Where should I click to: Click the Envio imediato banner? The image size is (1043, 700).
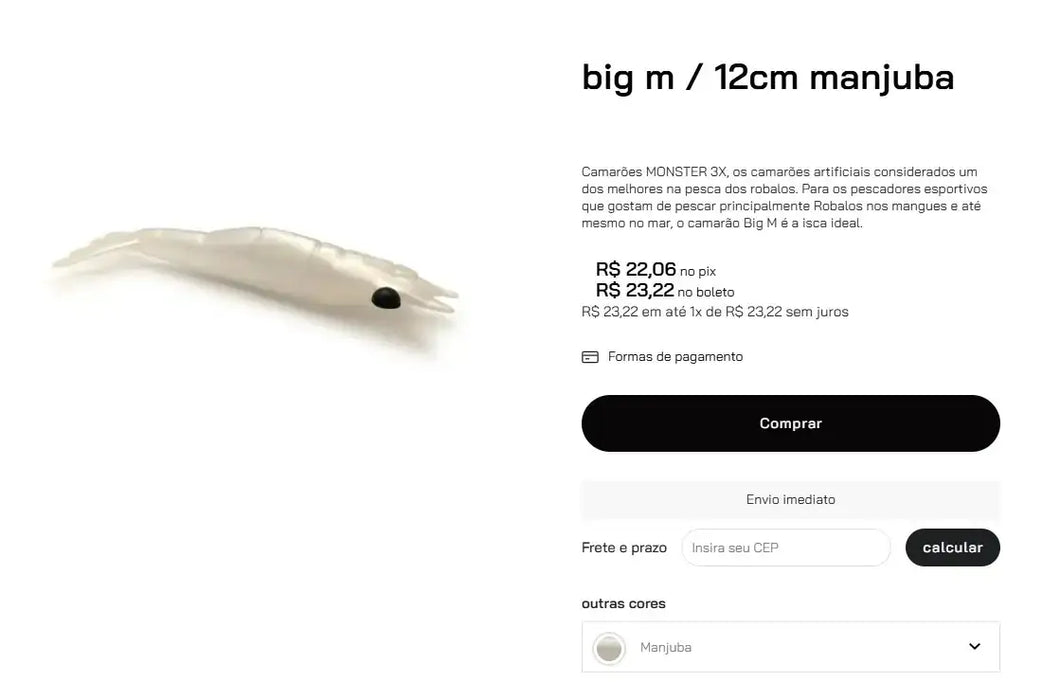[790, 500]
